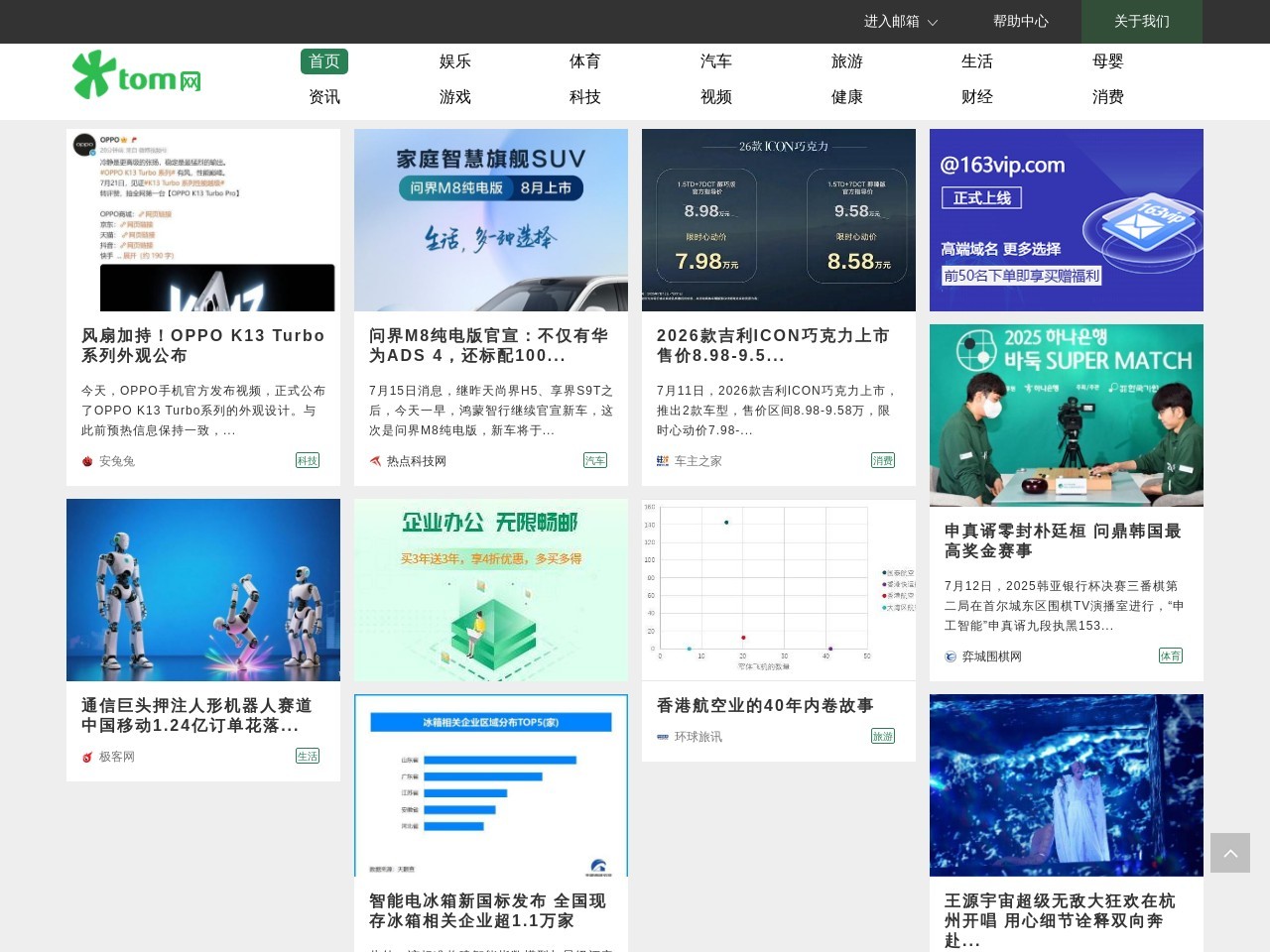Open 申真谞零封朴廷桓 article headline
Viewport: 1270px width, 952px height.
click(x=1062, y=540)
